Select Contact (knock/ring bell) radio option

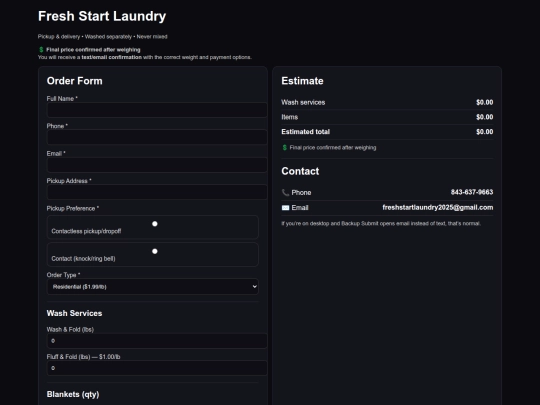click(155, 251)
